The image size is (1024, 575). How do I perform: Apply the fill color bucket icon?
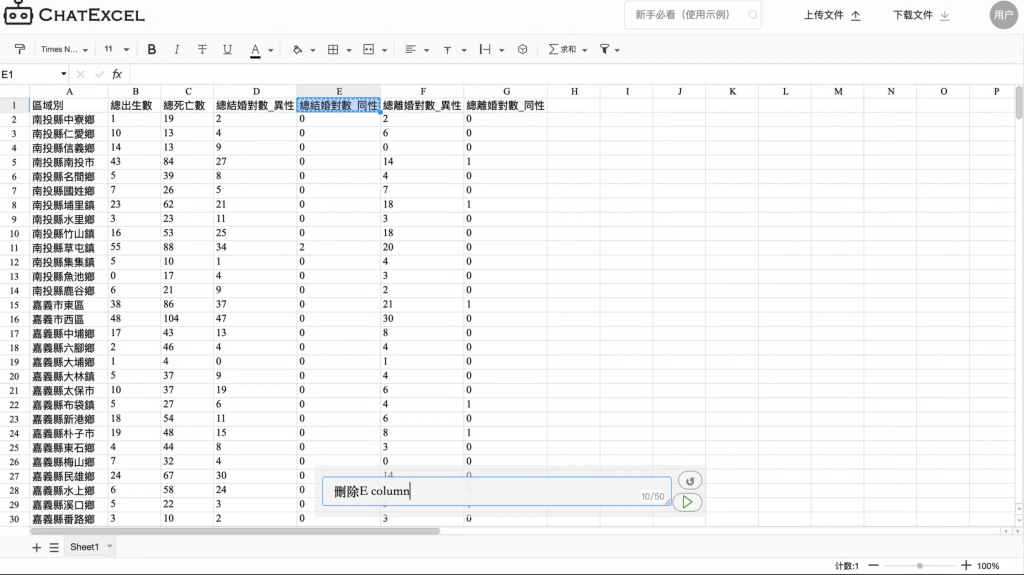coord(297,49)
